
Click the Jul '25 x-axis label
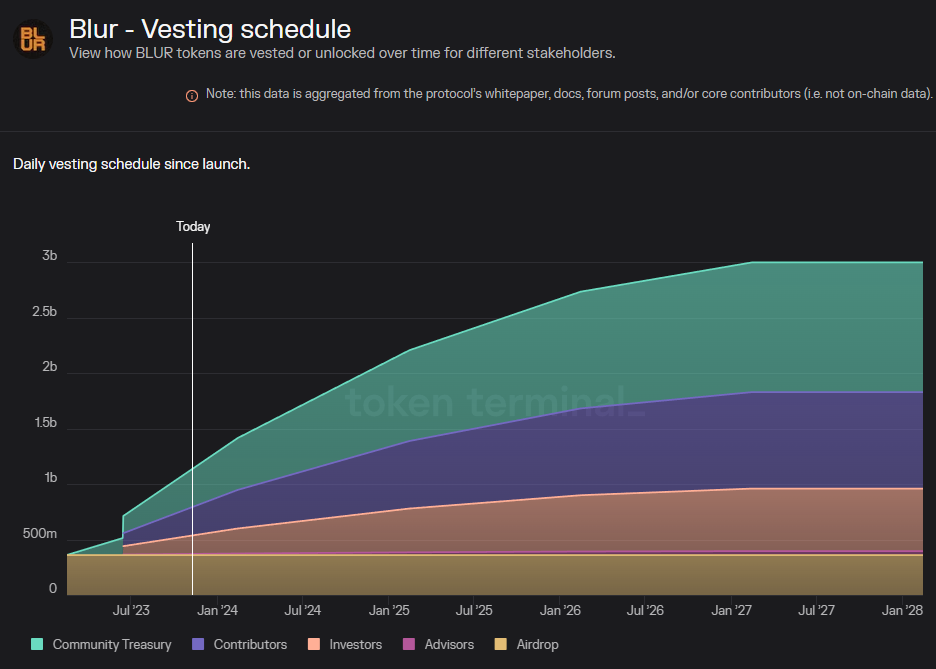pos(474,610)
